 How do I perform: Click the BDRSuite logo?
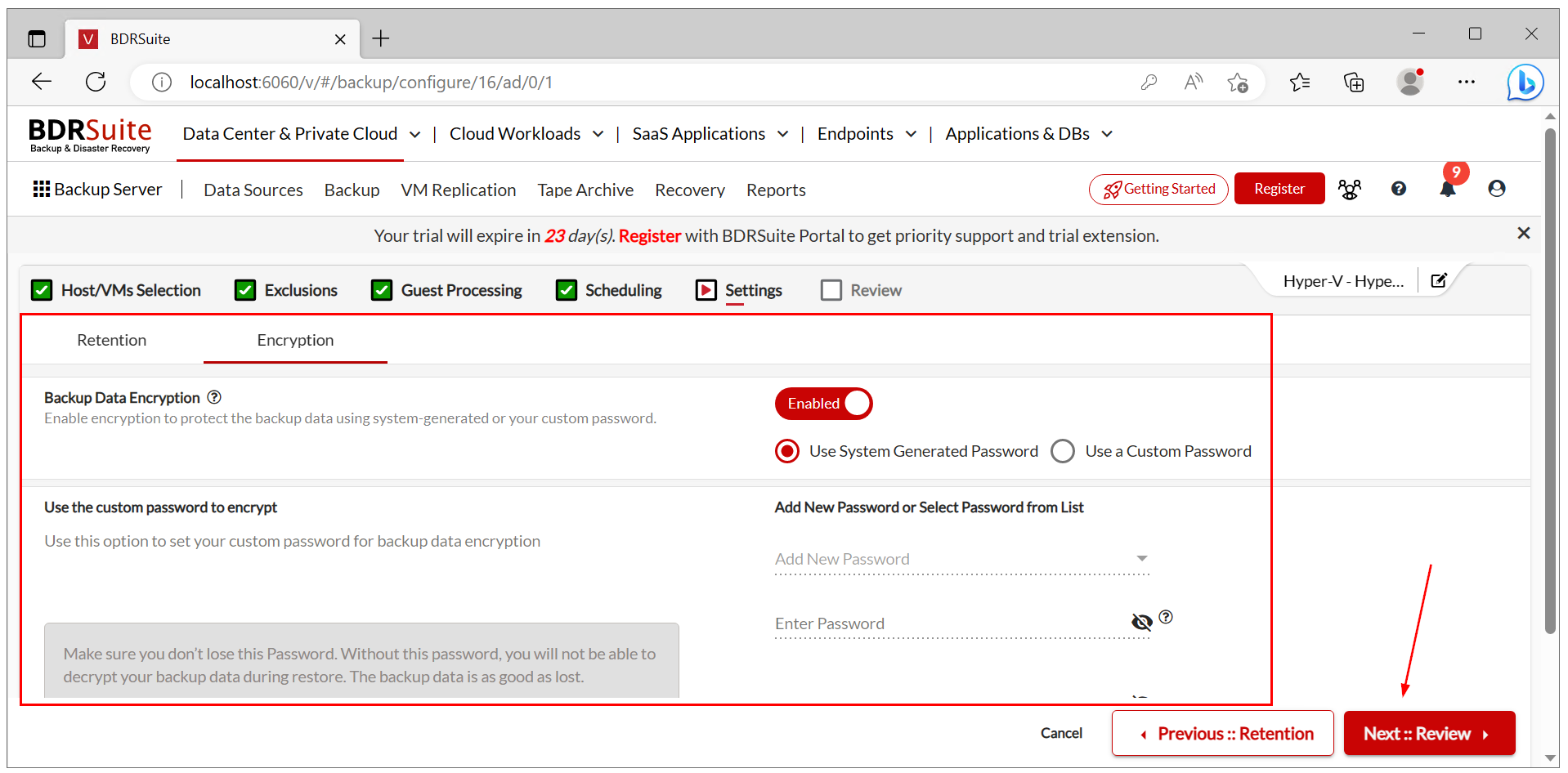pos(90,135)
